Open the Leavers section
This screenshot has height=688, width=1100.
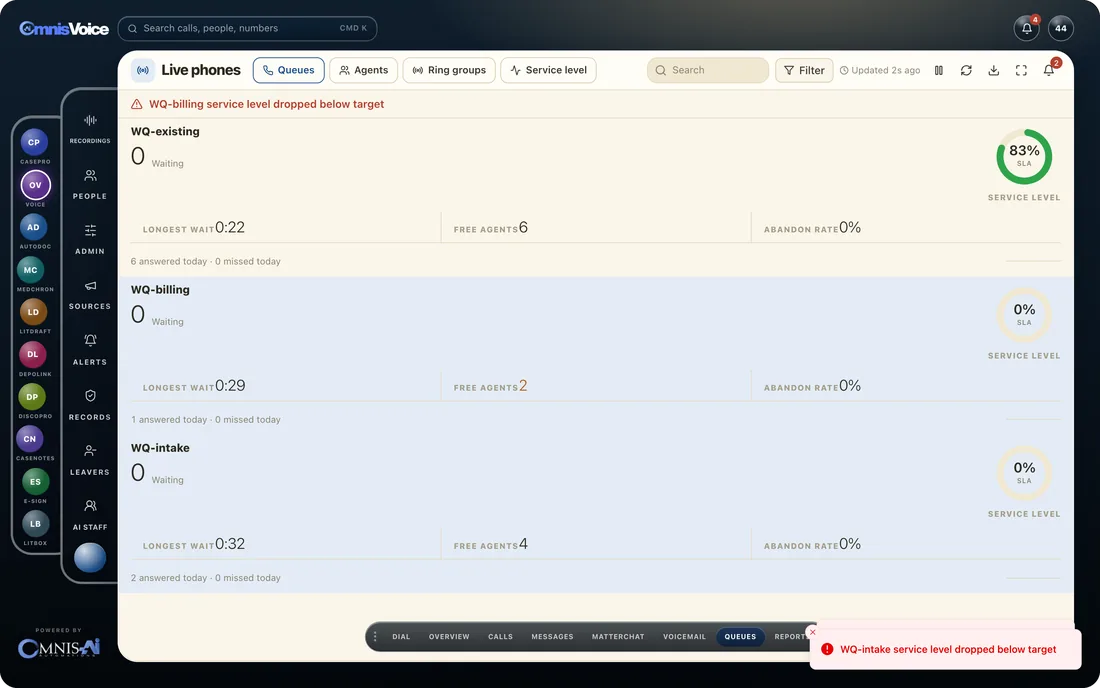[90, 460]
